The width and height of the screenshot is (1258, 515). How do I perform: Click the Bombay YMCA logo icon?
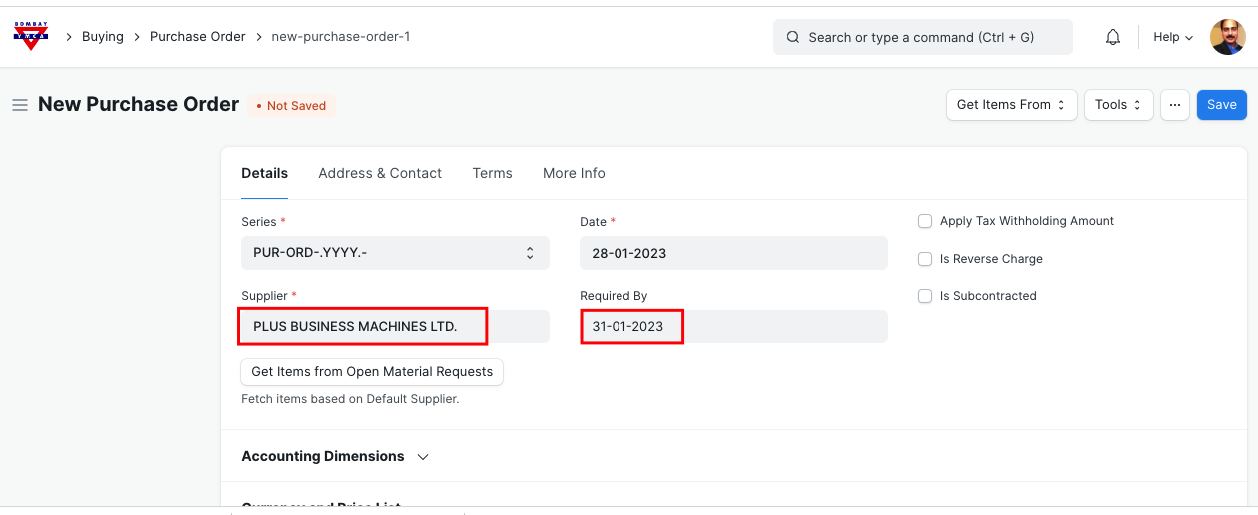pos(31,36)
